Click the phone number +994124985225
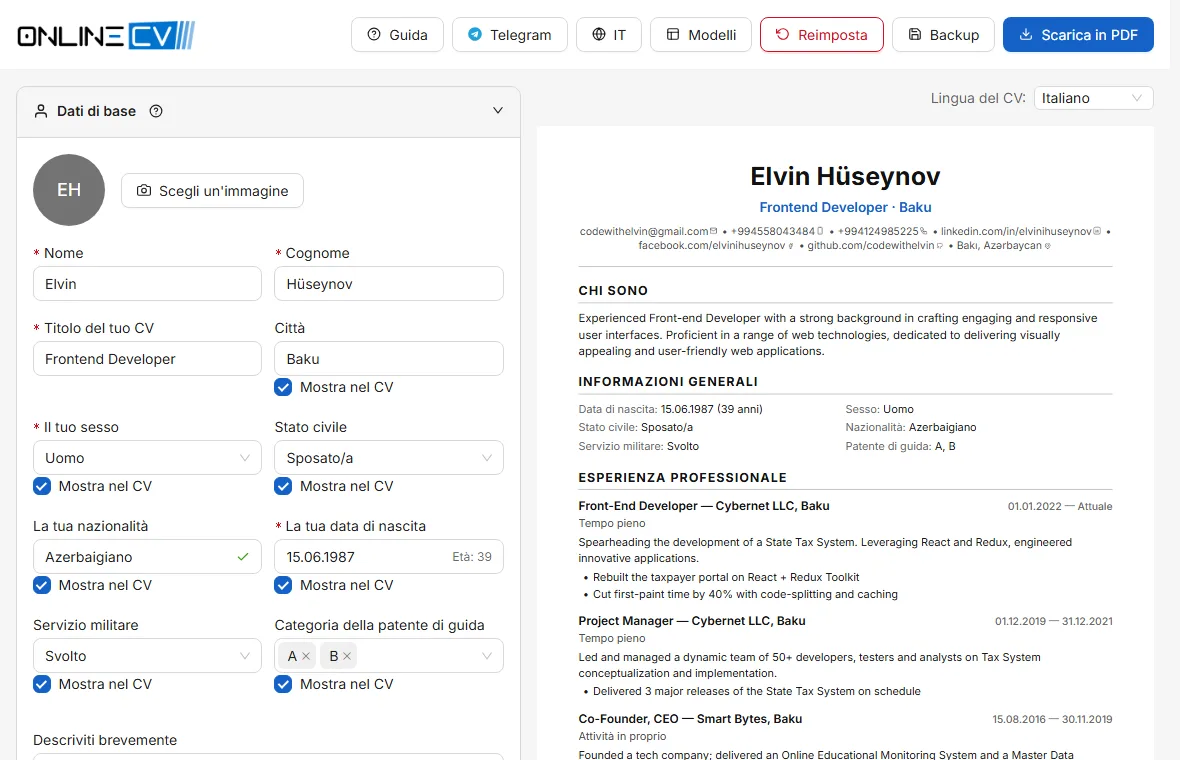This screenshot has height=760, width=1180. pos(878,231)
